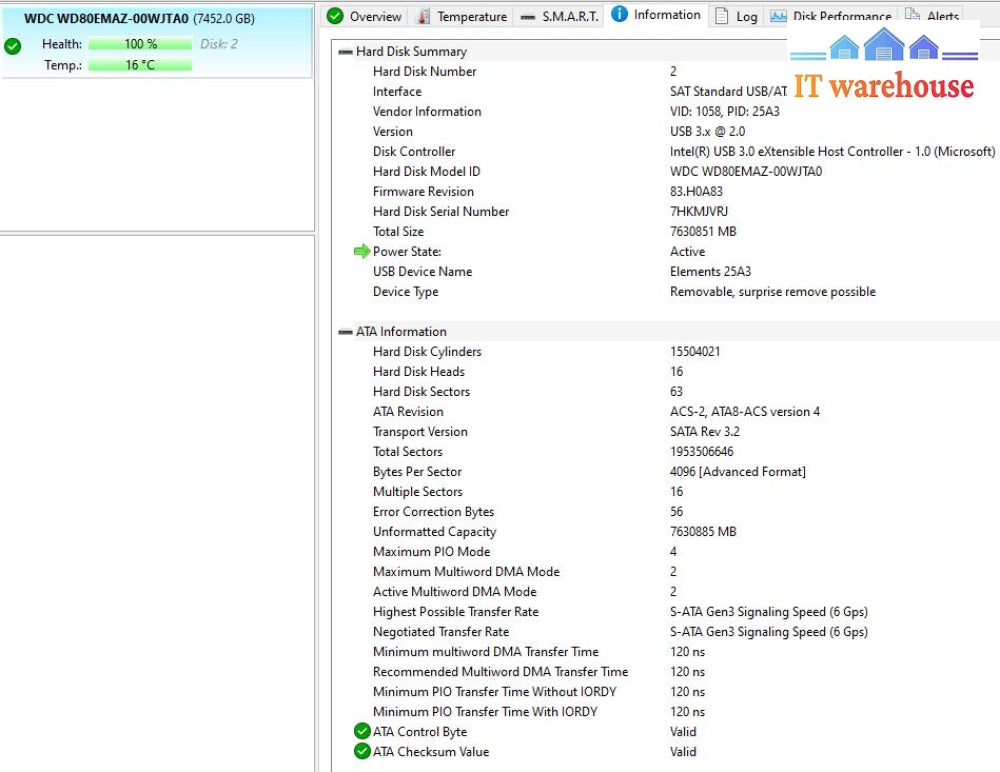Click the Temp. 16 °C indicator bar

(x=140, y=65)
